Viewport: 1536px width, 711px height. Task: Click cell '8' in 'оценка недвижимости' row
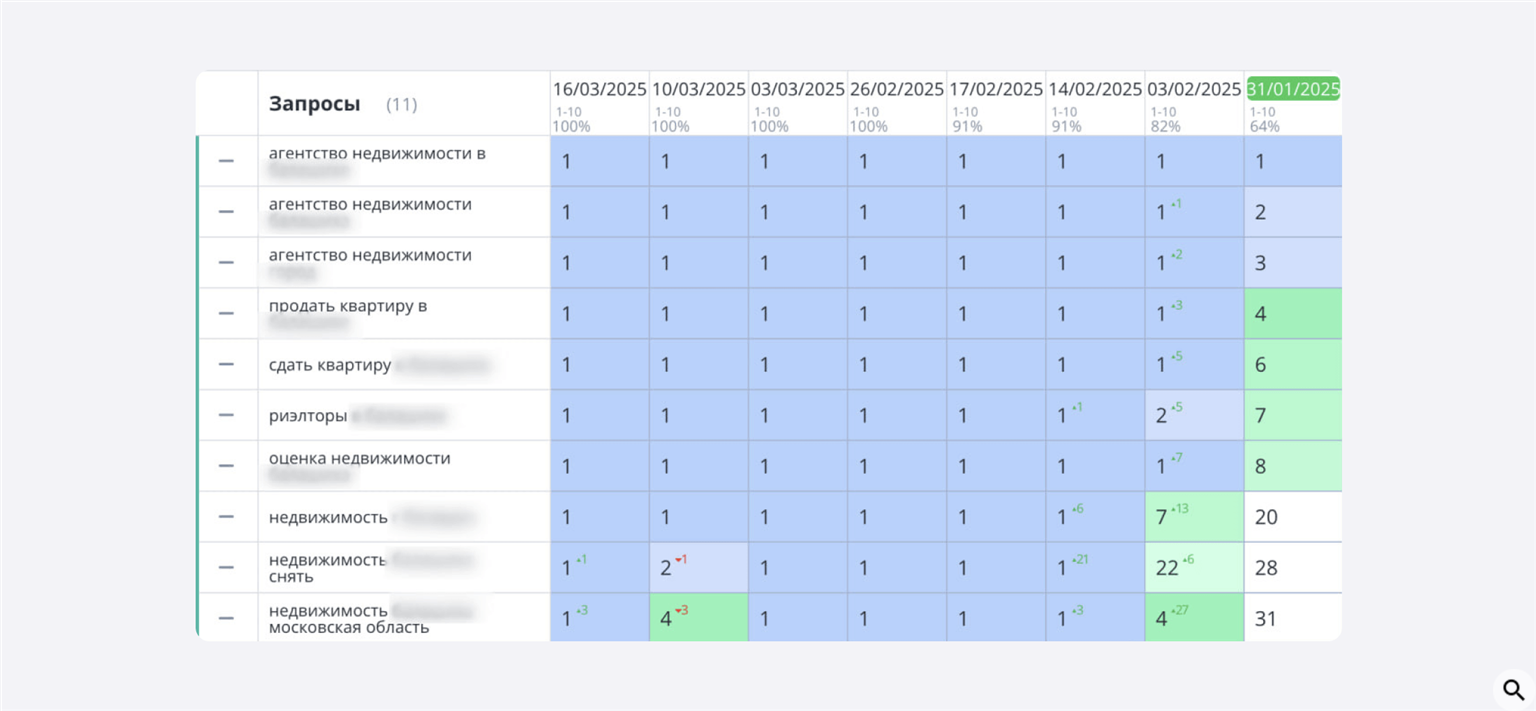point(1293,466)
